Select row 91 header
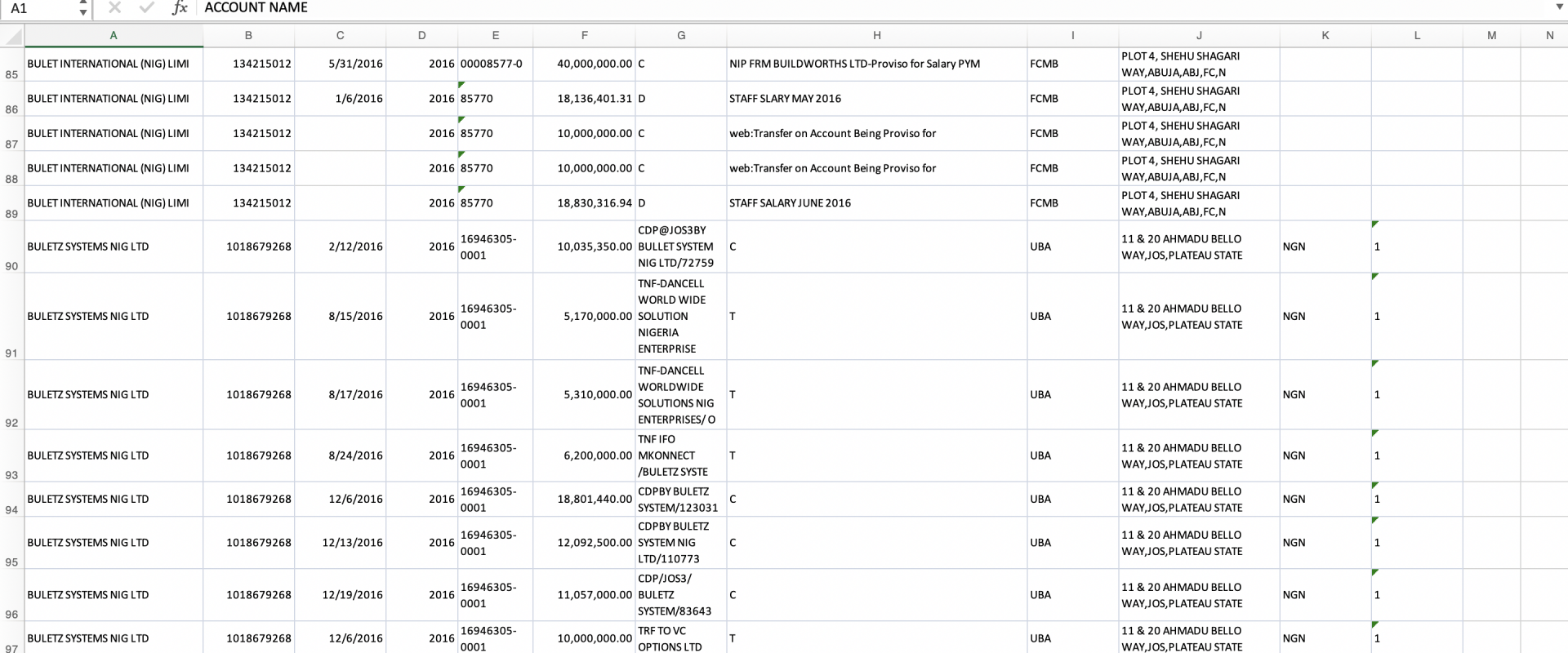Viewport: 1568px width, 653px height. [12, 317]
